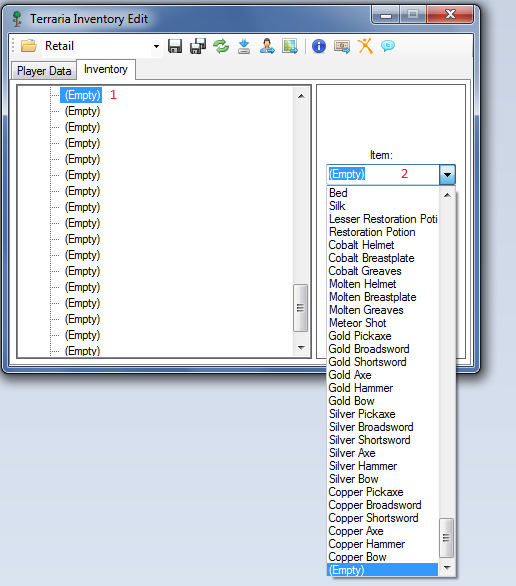Viewport: 516px width, 586px height.
Task: Expand the Retail dropdown arrow
Action: pos(157,46)
